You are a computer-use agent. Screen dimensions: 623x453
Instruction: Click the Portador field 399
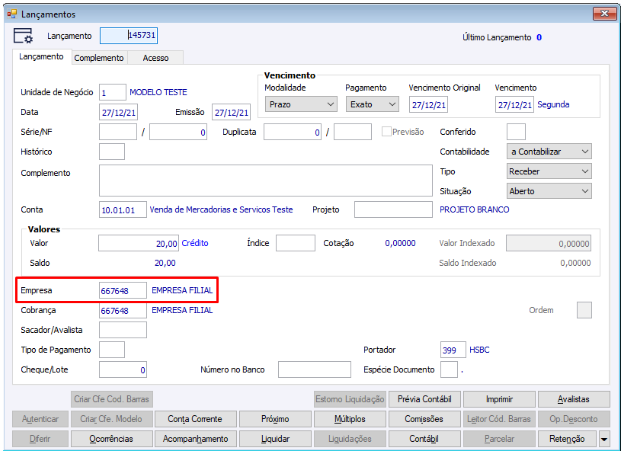pyautogui.click(x=453, y=350)
